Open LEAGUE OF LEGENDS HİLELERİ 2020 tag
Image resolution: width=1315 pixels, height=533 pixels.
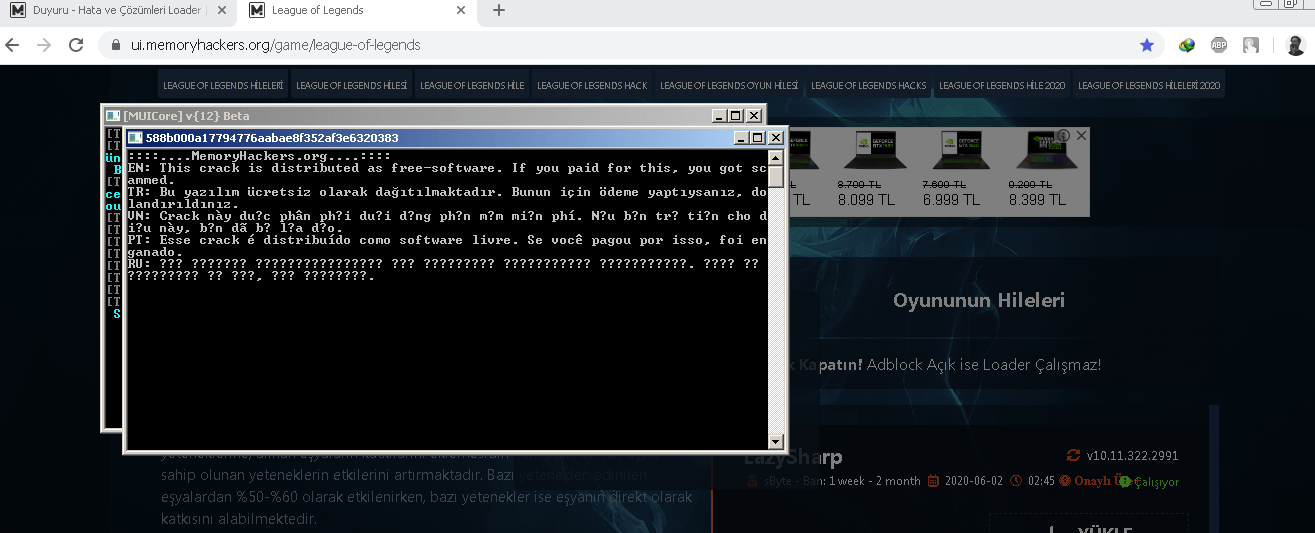(1149, 85)
